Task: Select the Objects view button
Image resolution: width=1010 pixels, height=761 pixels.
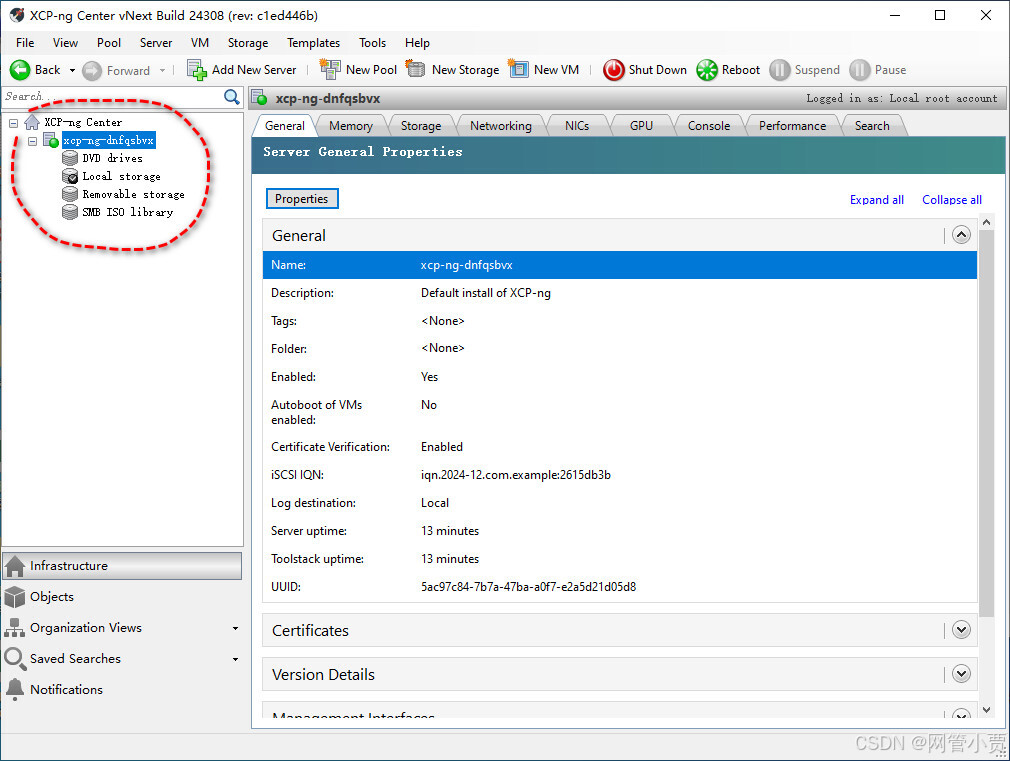Action: (122, 597)
